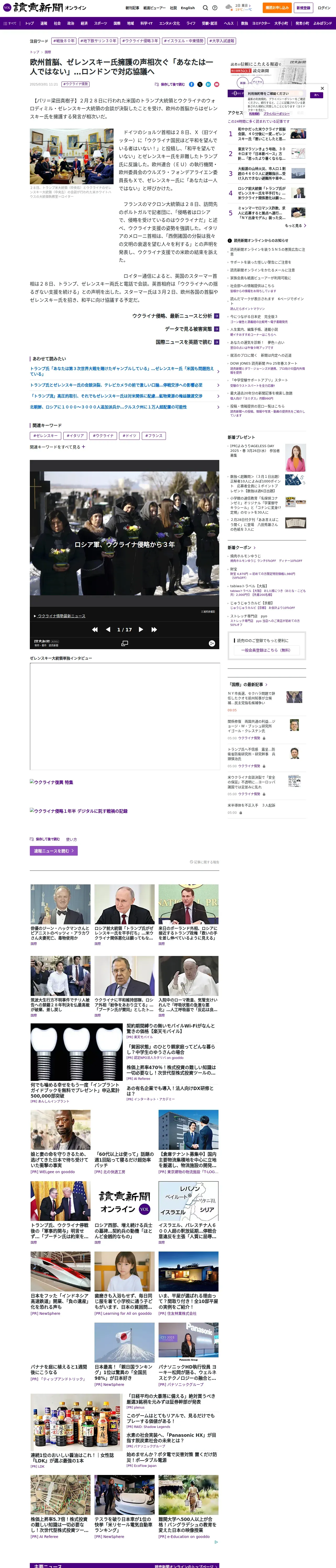Click arrow icon beside ウクライナ侵略、最新ニュースと分析
This screenshot has width=336, height=1568.
pos(216,316)
